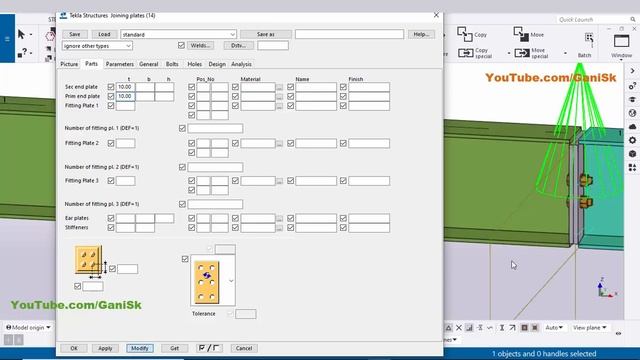Switch to the Bolts tab
Viewport: 640px width, 360px height.
(172, 64)
